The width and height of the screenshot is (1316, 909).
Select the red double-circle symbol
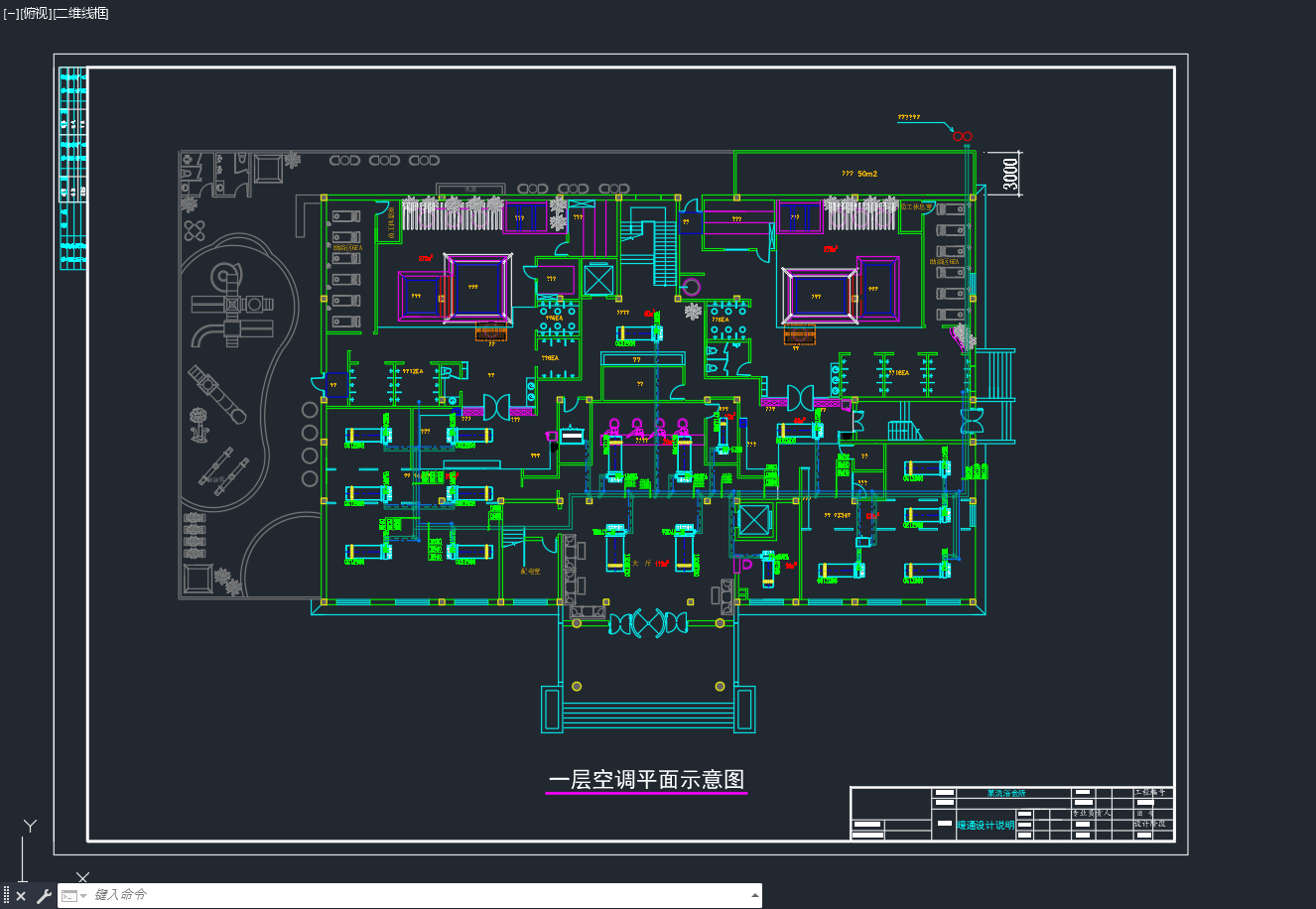963,136
